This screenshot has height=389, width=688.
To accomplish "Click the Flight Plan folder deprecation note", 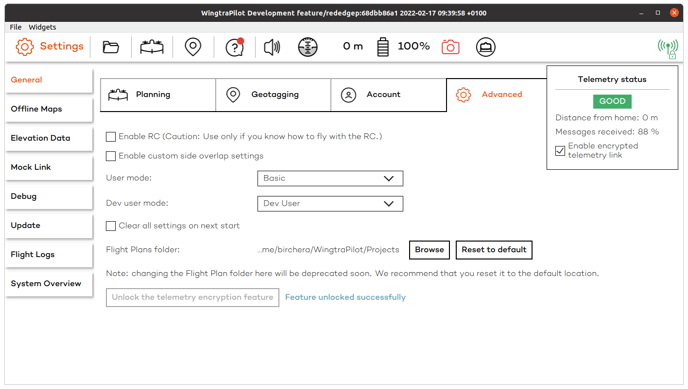I will pos(352,274).
